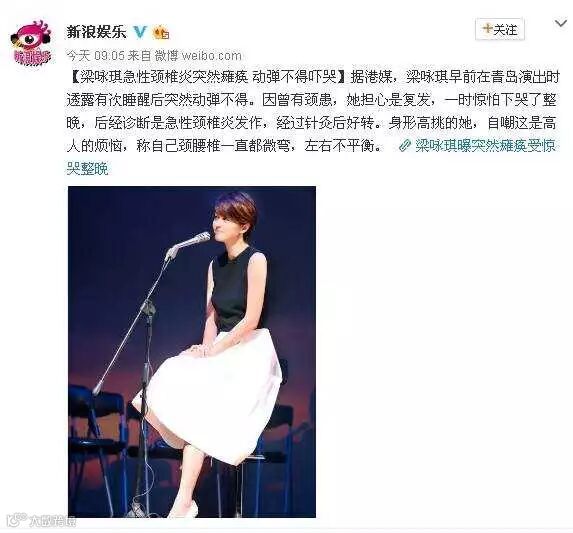Click the microphone in the photo

pyautogui.click(x=192, y=241)
